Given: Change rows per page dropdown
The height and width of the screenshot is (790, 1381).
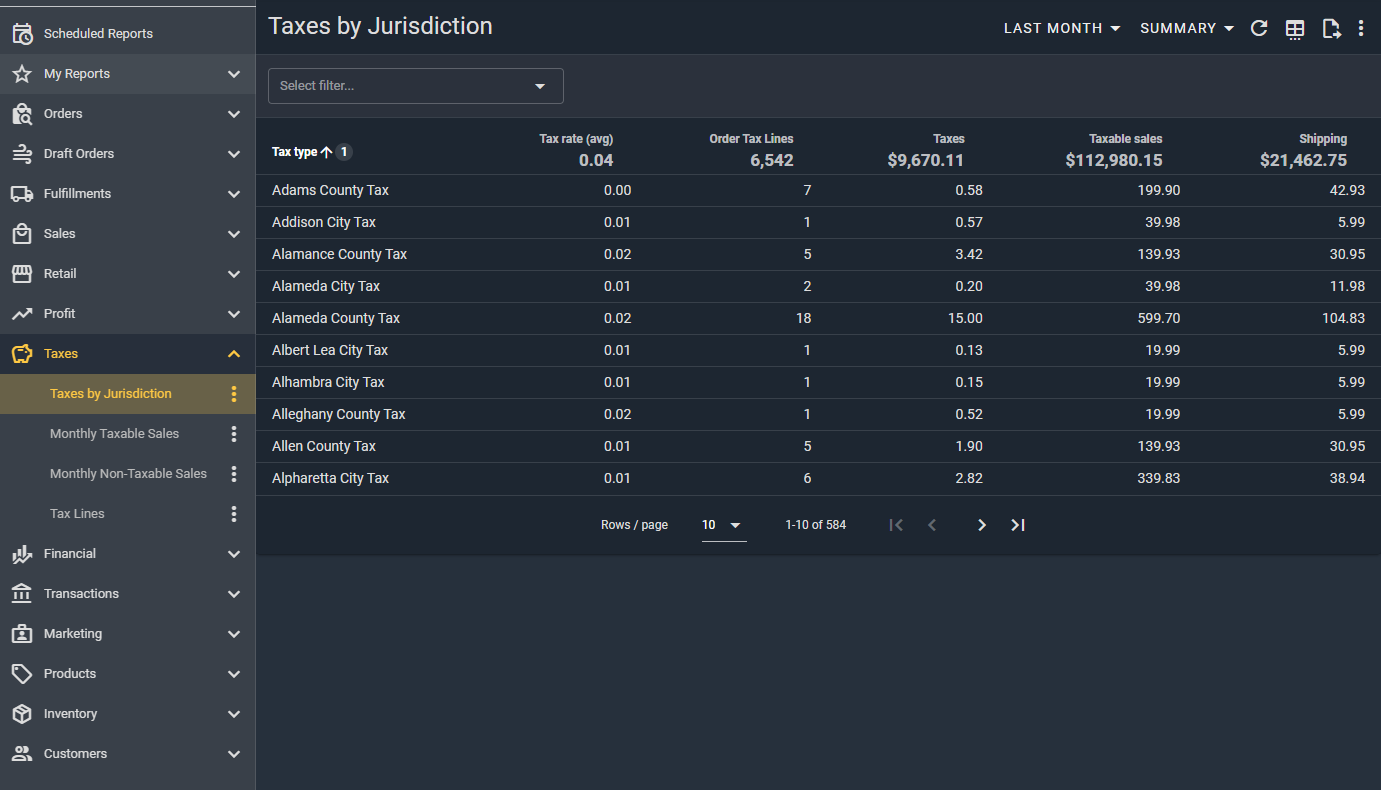Looking at the screenshot, I should pyautogui.click(x=723, y=525).
